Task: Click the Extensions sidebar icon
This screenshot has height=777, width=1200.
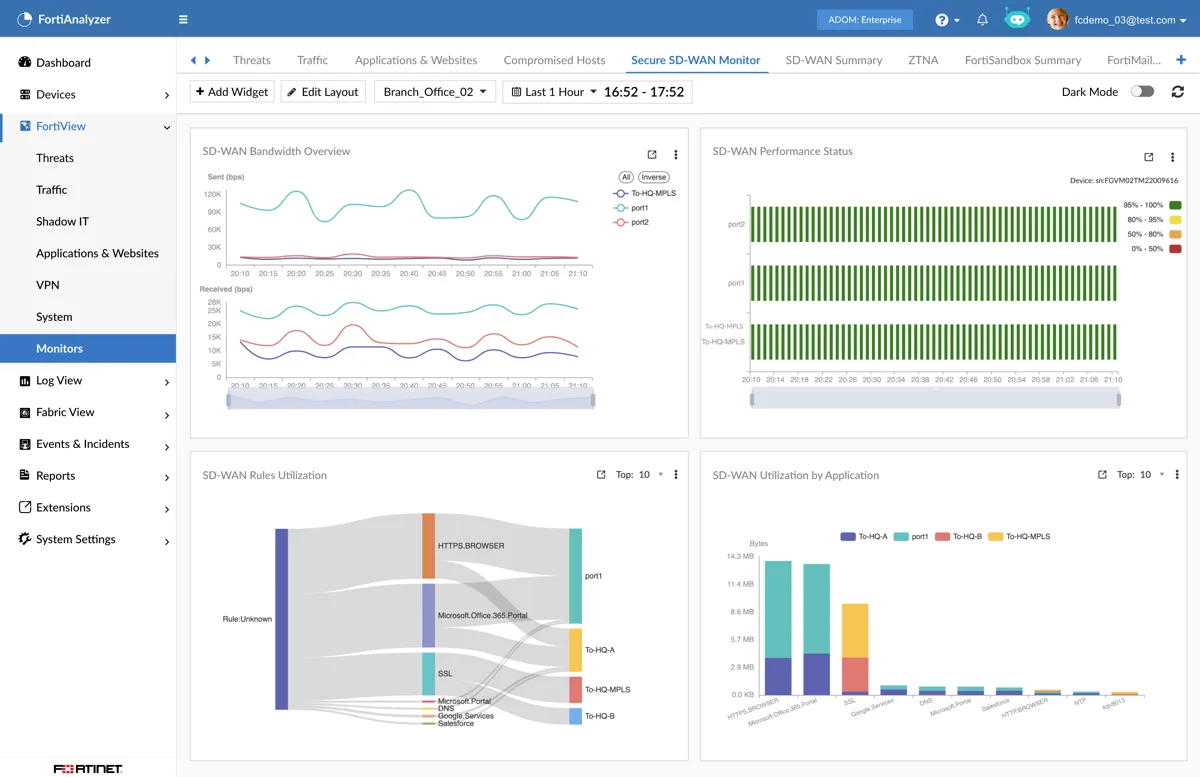Action: pos(25,507)
